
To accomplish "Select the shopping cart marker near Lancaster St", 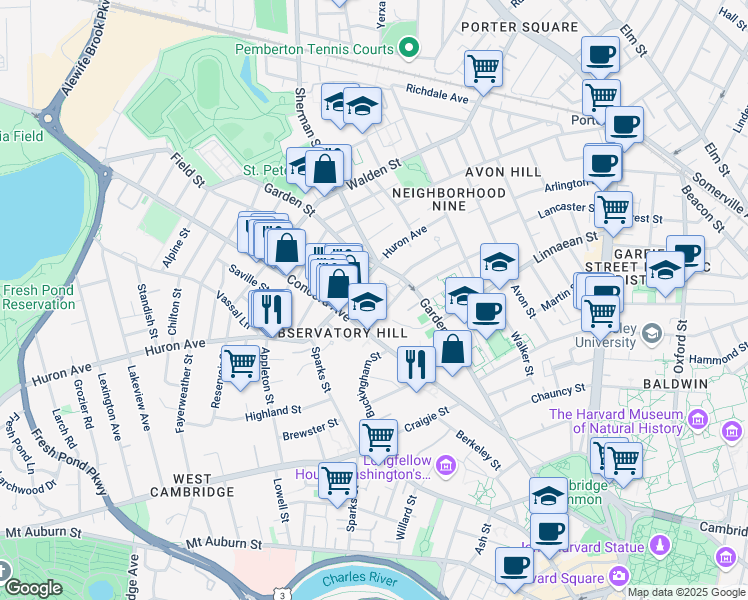I will click(613, 211).
